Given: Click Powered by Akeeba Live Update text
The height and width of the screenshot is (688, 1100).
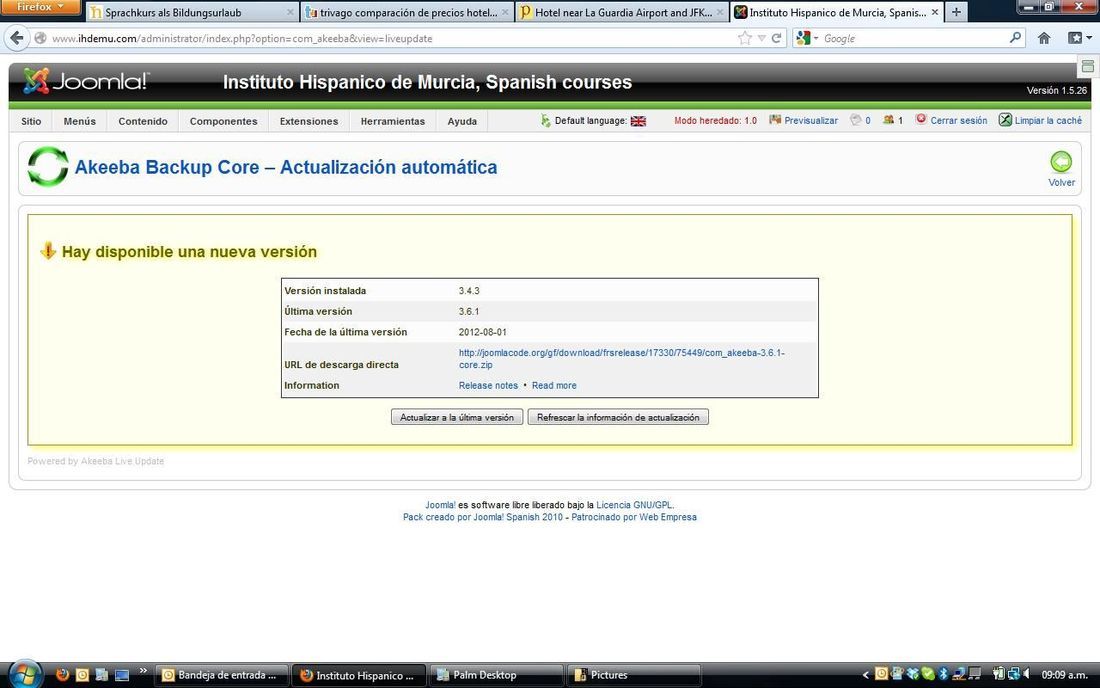Looking at the screenshot, I should [96, 461].
